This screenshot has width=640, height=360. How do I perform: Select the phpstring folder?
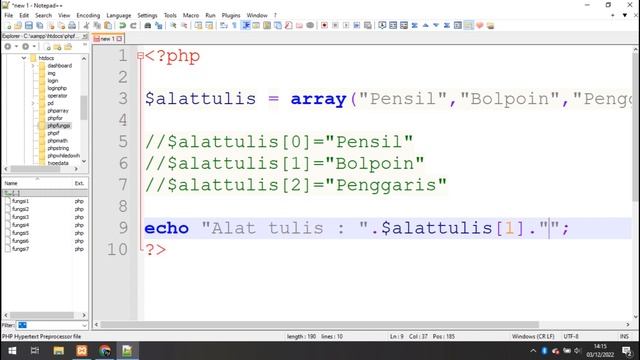[x=58, y=148]
